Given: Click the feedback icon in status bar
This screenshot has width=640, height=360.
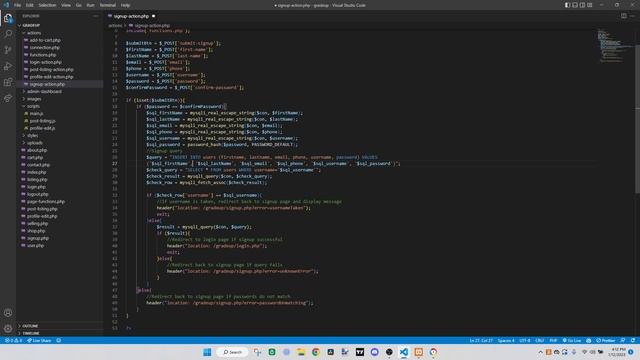Looking at the screenshot, I should pyautogui.click(x=623, y=340).
